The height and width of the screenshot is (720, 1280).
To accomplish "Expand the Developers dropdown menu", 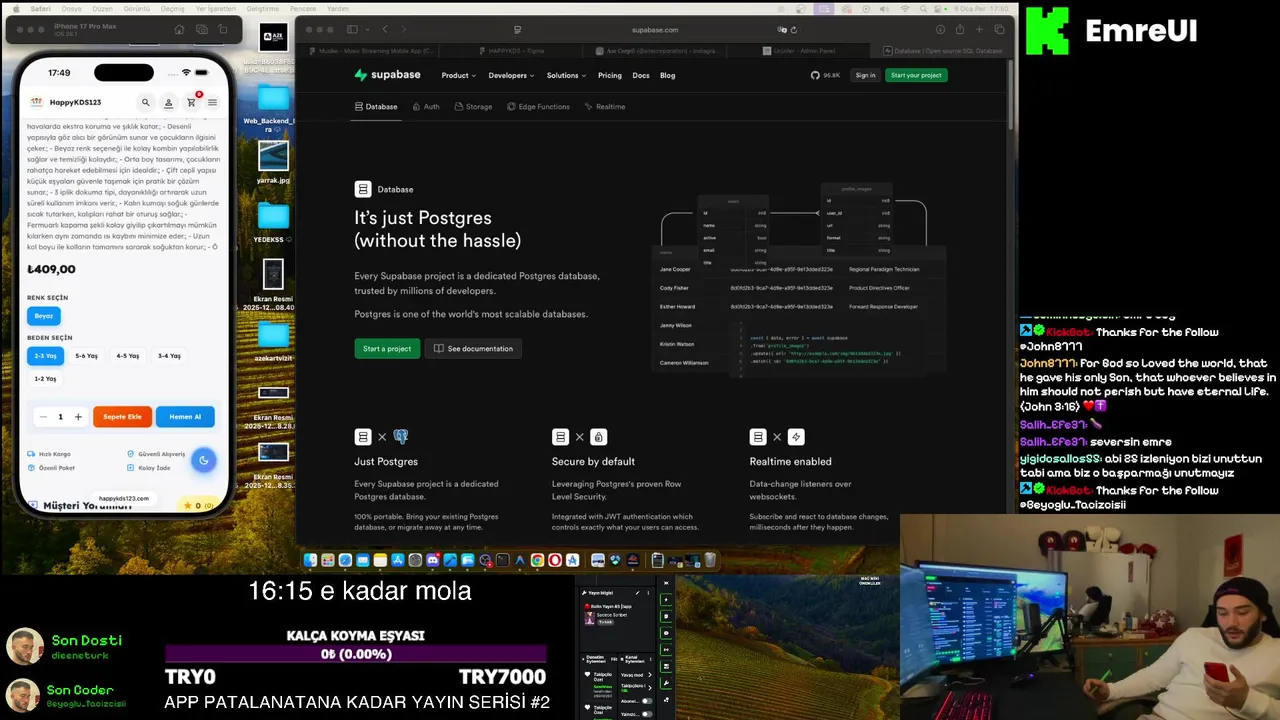I will 511,75.
